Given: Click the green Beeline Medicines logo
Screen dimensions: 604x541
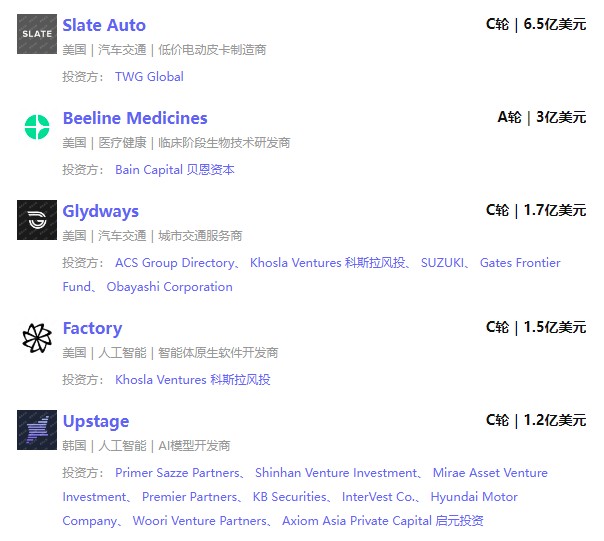Looking at the screenshot, I should pos(37,127).
